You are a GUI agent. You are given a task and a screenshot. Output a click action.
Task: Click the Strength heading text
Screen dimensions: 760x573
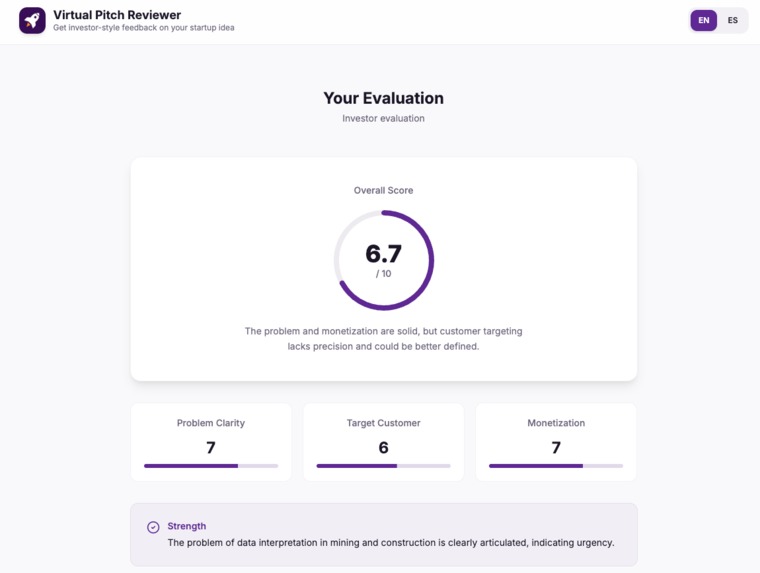point(187,526)
